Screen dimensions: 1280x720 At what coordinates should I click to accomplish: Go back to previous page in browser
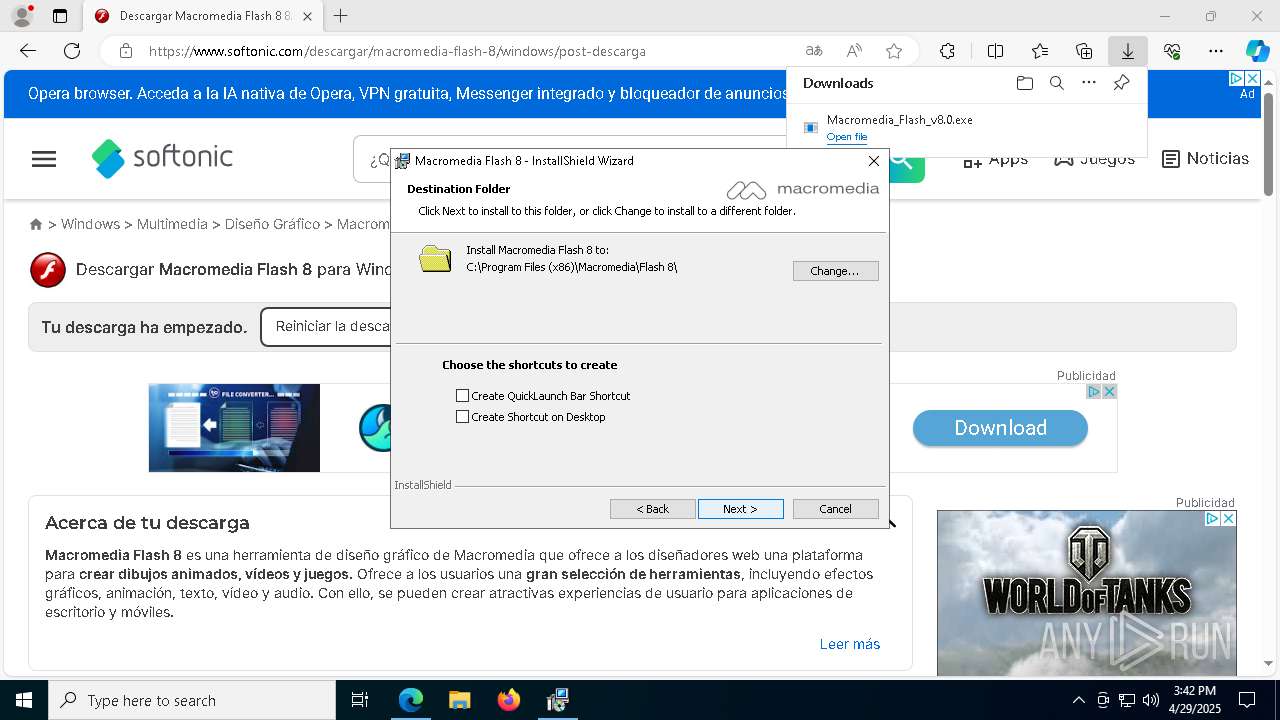(28, 51)
